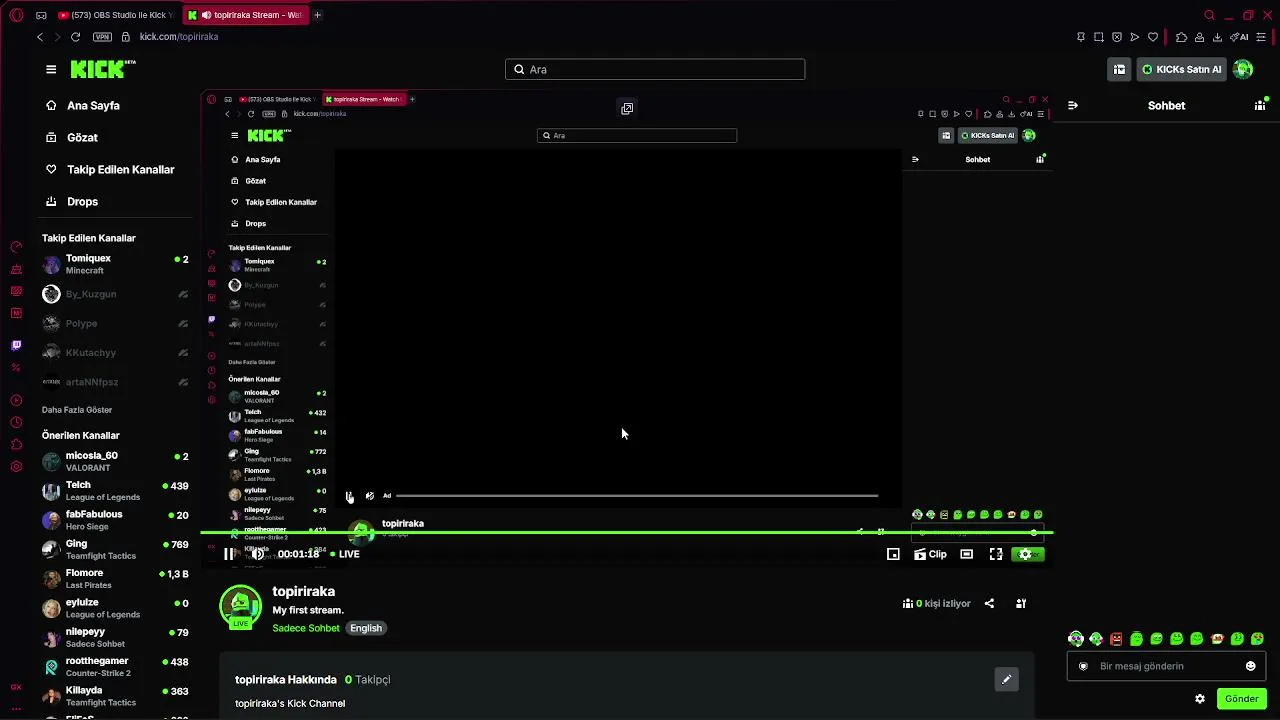Toggle mini-player mode left of Clip
This screenshot has height=720, width=1280.
click(x=893, y=554)
